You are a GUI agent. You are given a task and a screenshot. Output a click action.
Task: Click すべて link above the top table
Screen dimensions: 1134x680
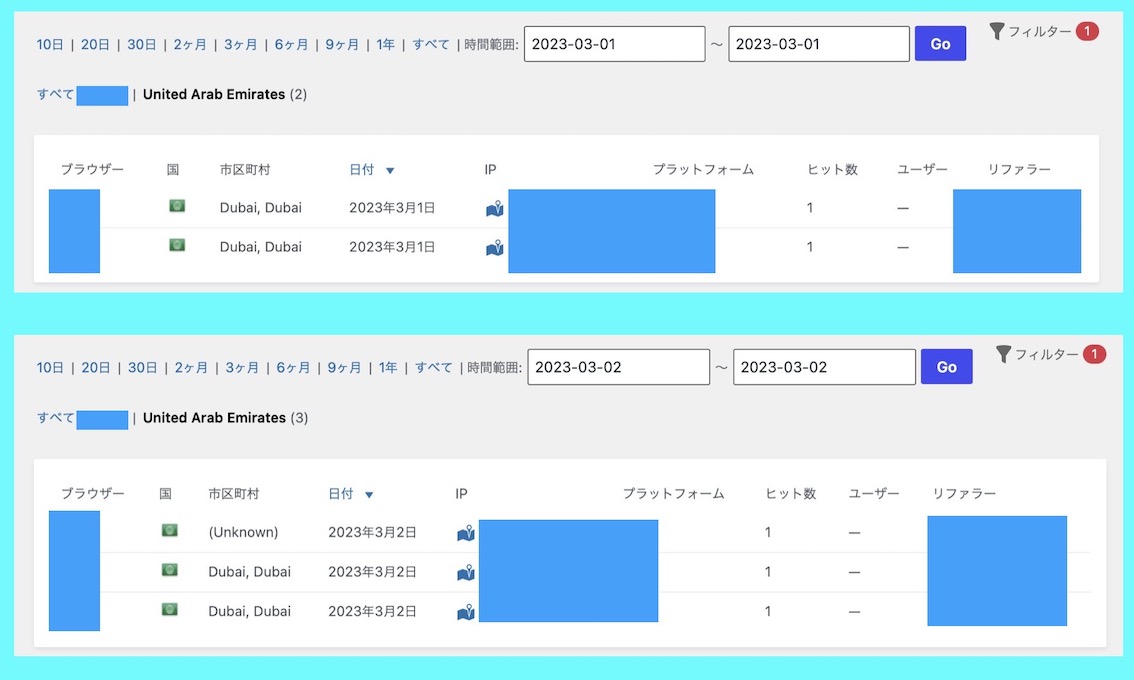coord(55,95)
